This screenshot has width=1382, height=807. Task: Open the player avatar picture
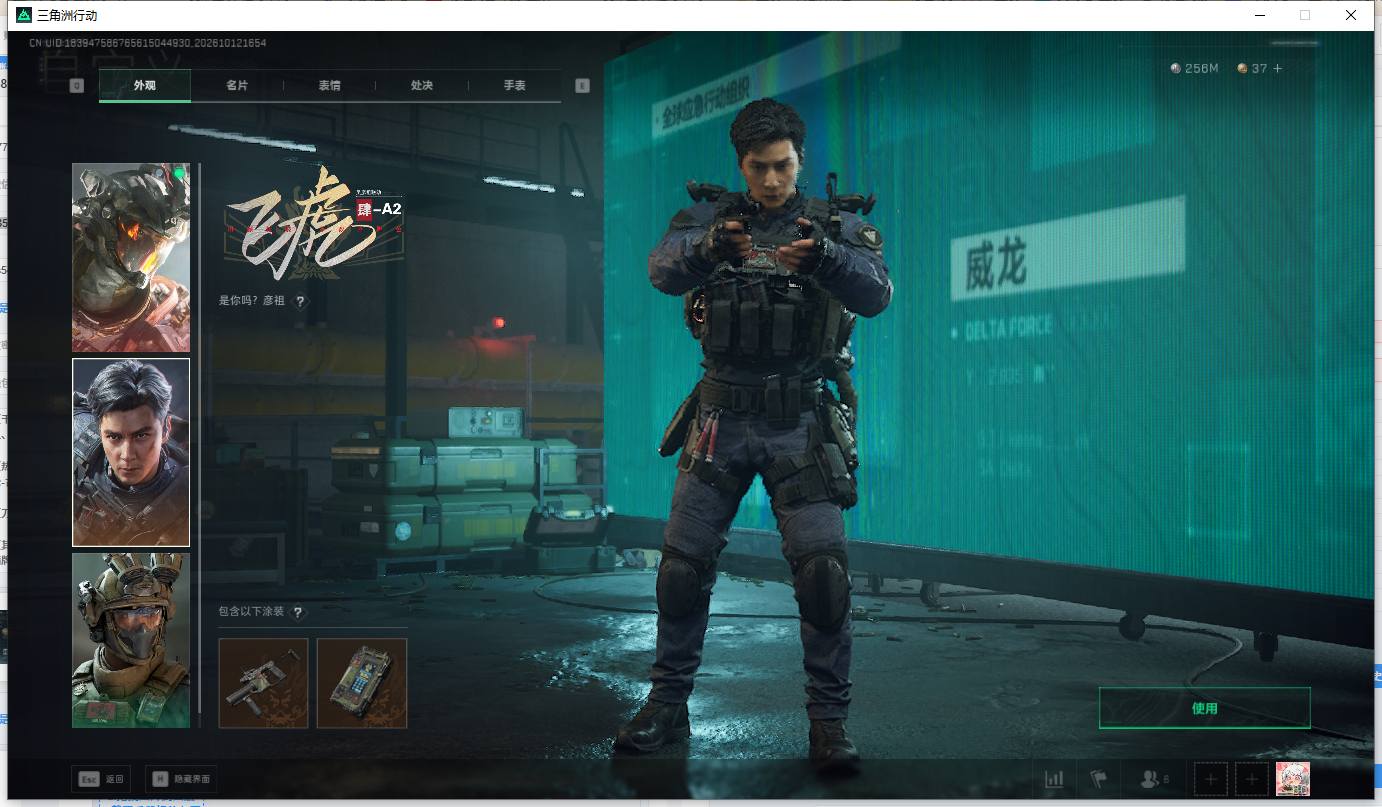coord(1293,779)
